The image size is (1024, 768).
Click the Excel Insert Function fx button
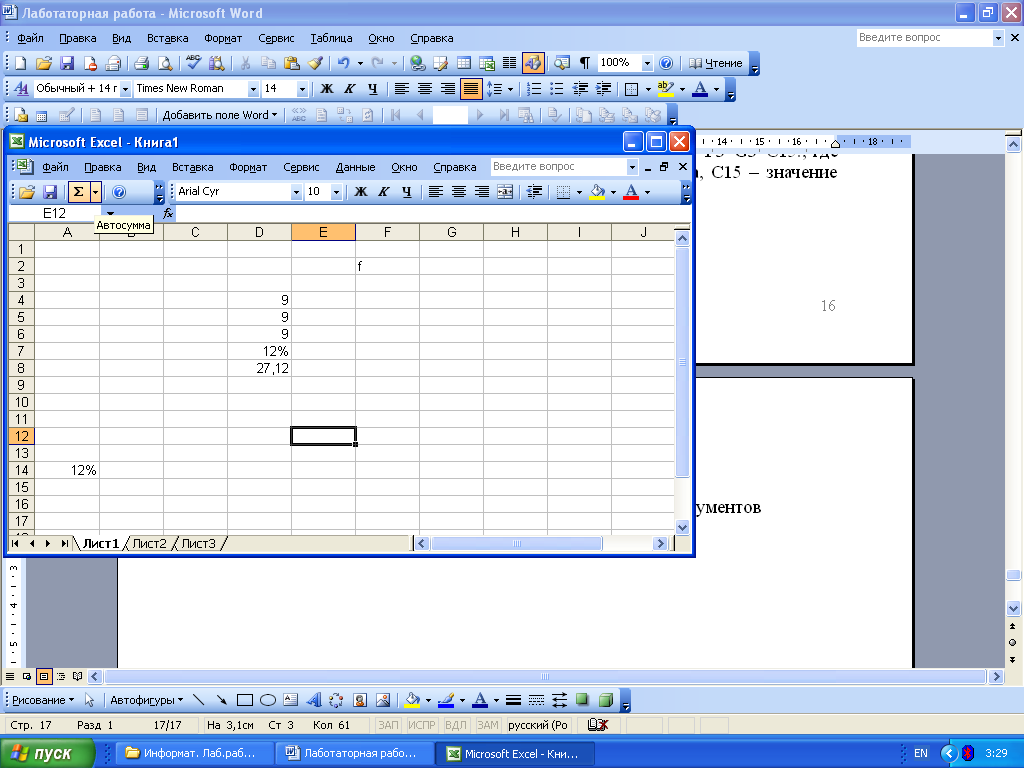click(168, 214)
